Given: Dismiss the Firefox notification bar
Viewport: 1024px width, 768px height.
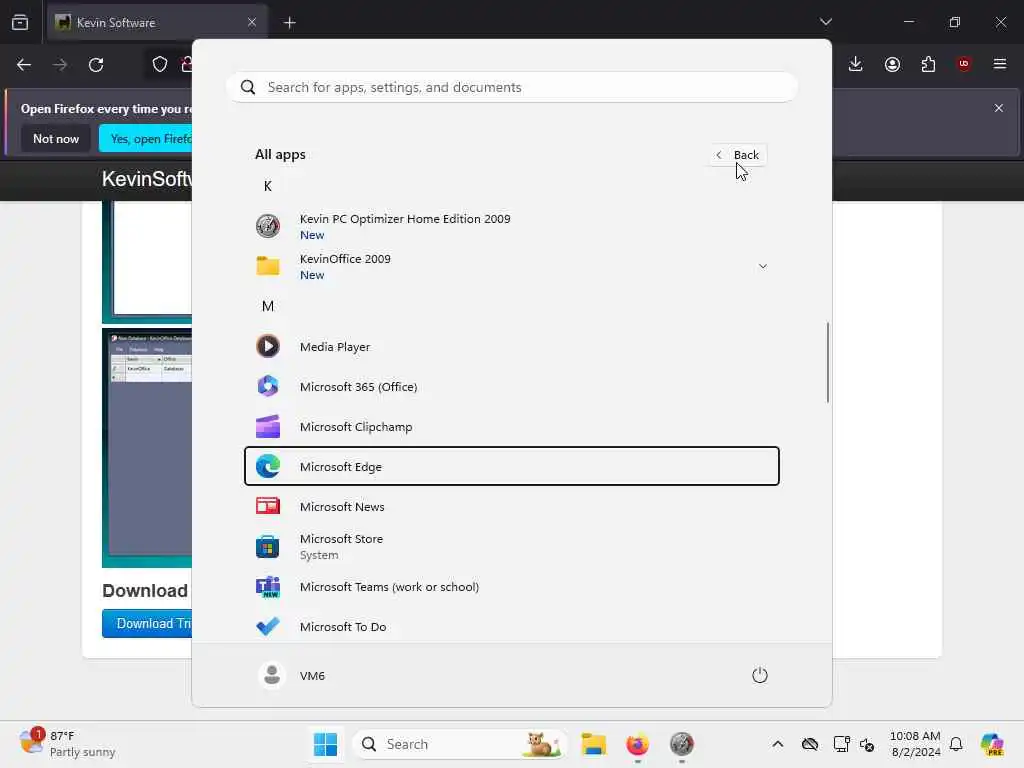Looking at the screenshot, I should [999, 108].
